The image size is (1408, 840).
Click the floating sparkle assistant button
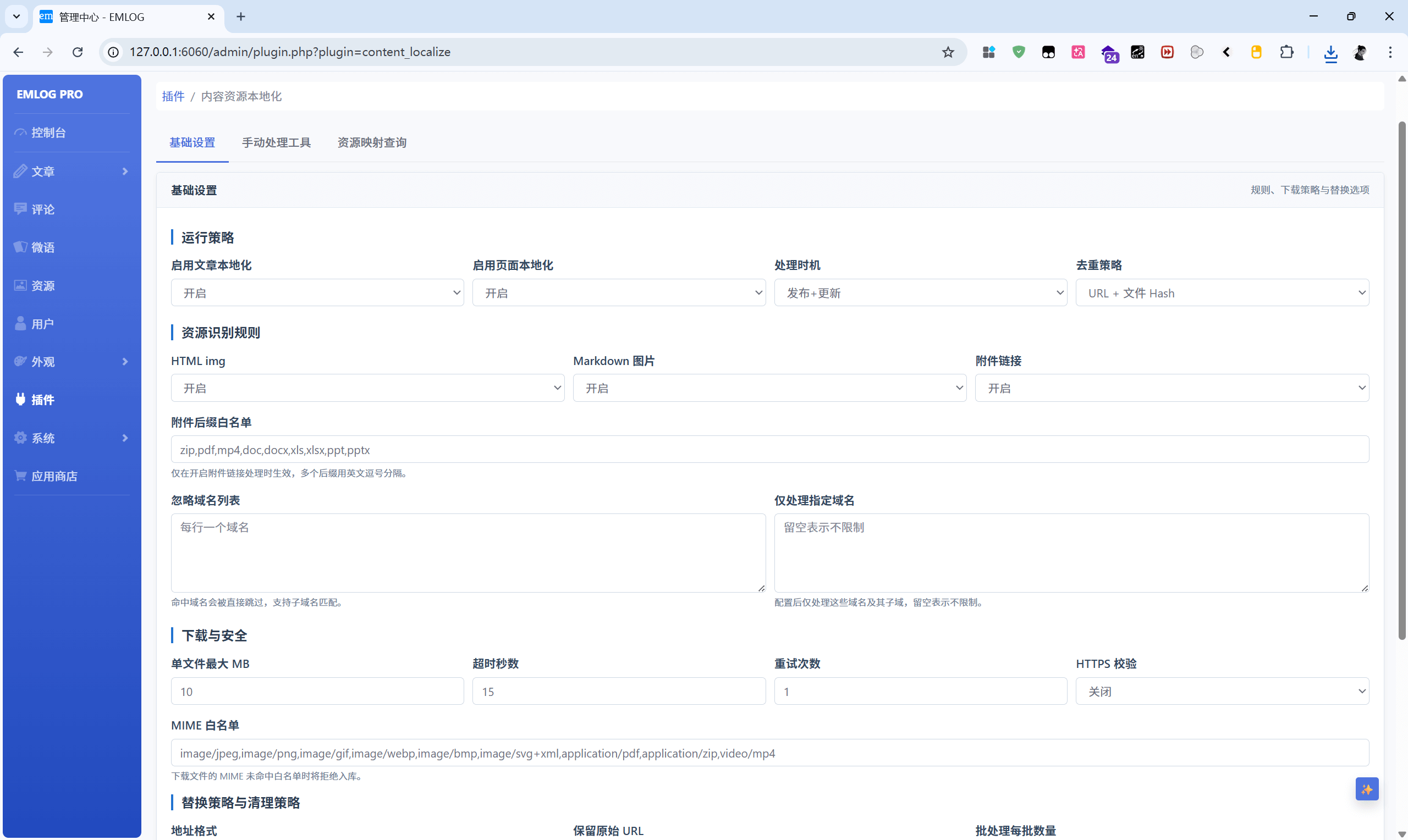coord(1367,789)
